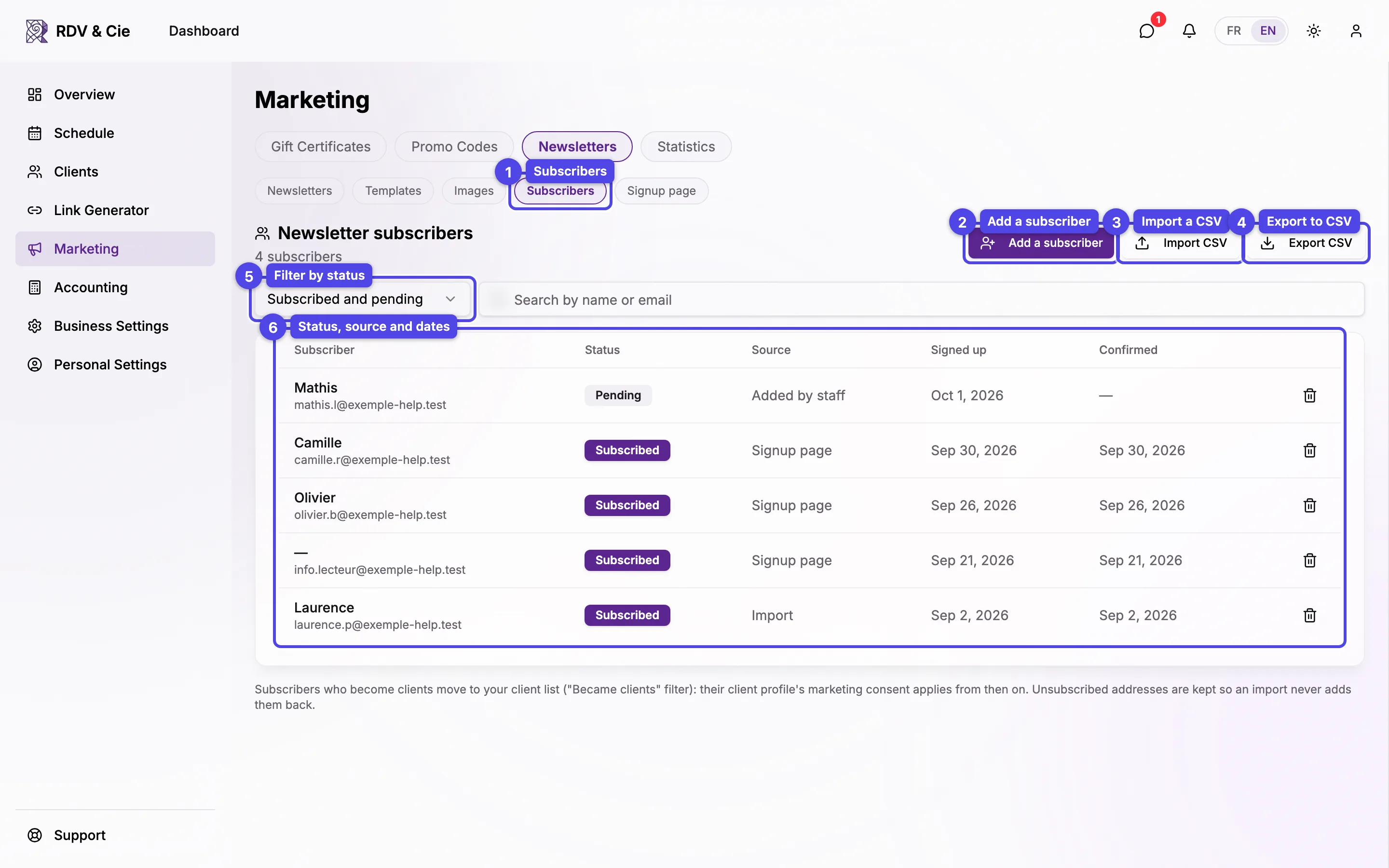Open Link Generator in the sidebar

[115, 210]
